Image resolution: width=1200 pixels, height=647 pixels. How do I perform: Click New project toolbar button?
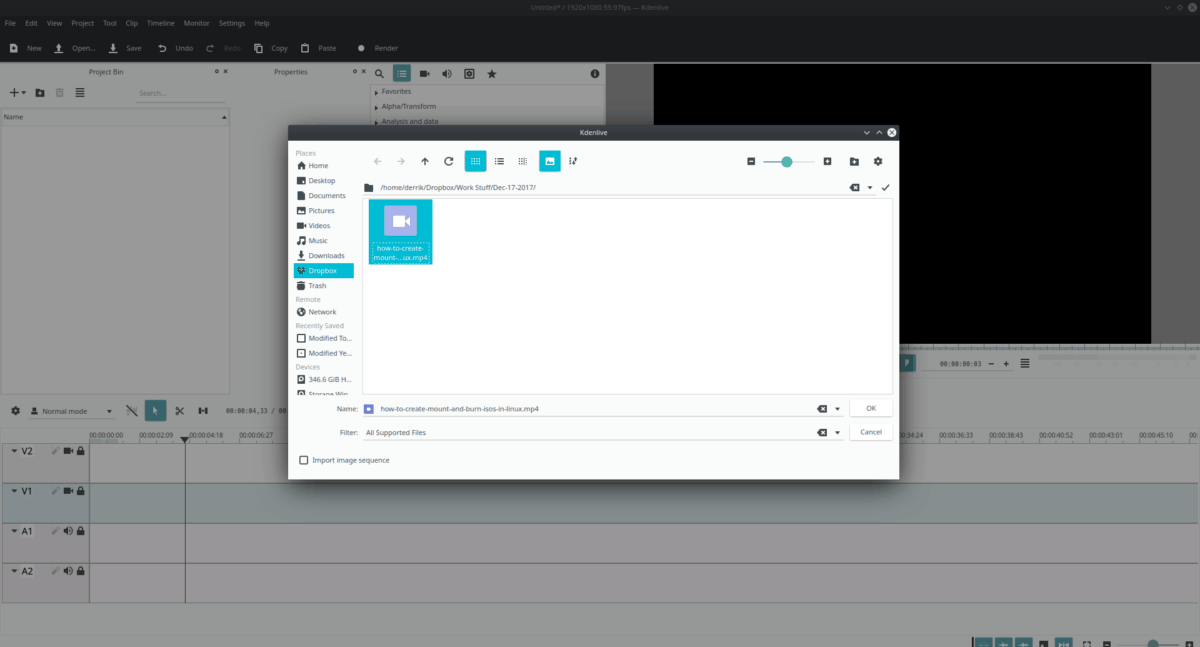click(x=25, y=48)
